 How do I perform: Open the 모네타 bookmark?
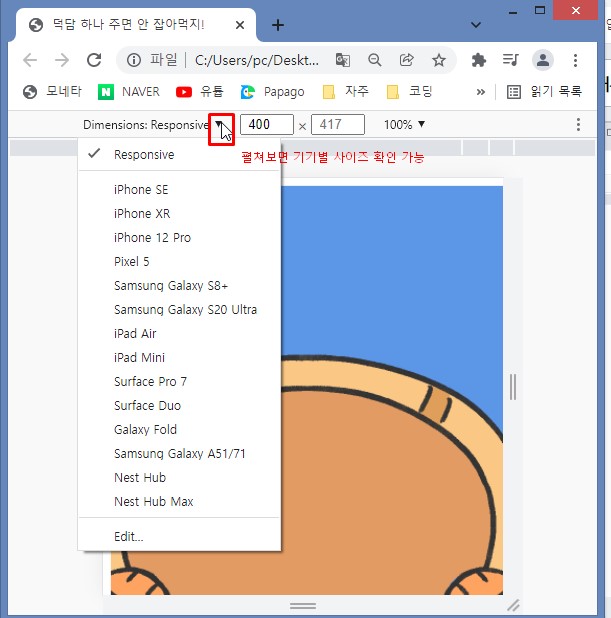(x=52, y=92)
